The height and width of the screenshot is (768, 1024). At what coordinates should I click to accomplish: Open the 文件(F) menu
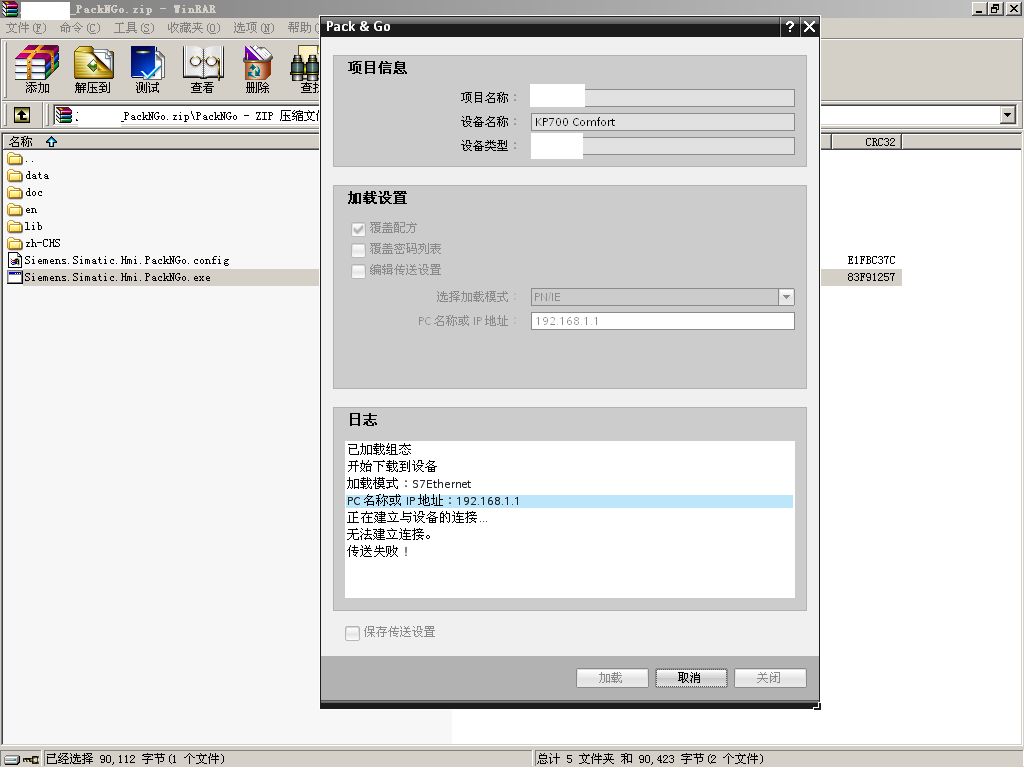coord(26,28)
